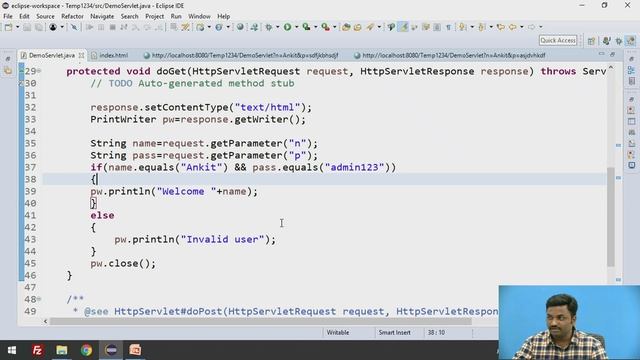Viewport: 640px width, 360px height.
Task: Click the Step Into debug icon
Action: [x=136, y=27]
